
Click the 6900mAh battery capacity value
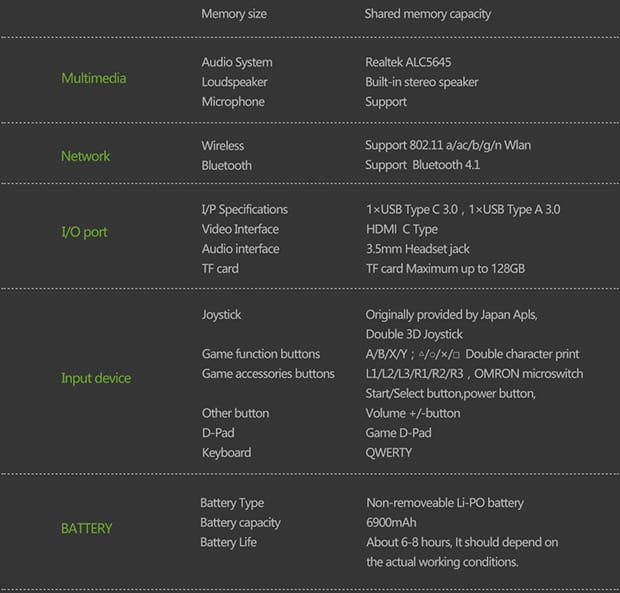click(x=391, y=523)
